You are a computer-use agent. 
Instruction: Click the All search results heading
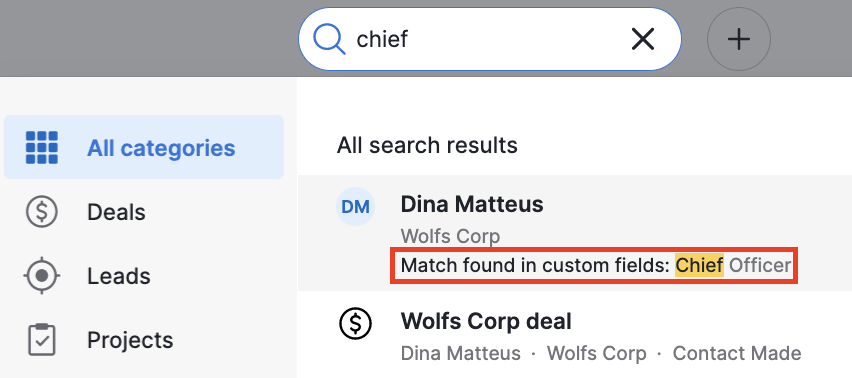427,145
